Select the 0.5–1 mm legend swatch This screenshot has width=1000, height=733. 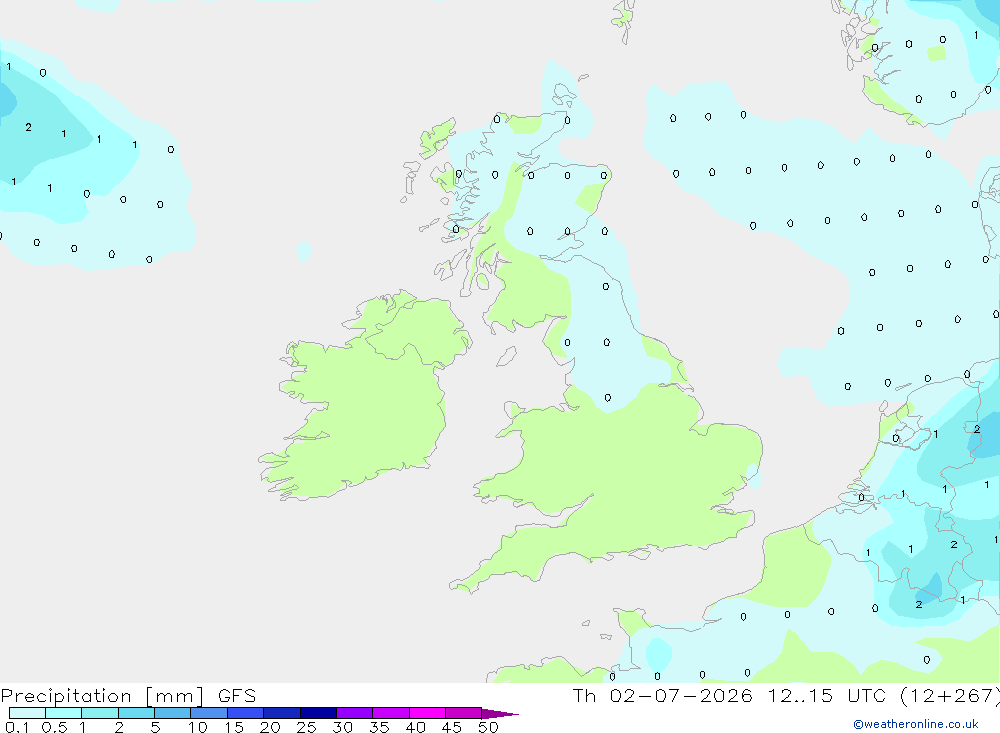click(x=63, y=713)
